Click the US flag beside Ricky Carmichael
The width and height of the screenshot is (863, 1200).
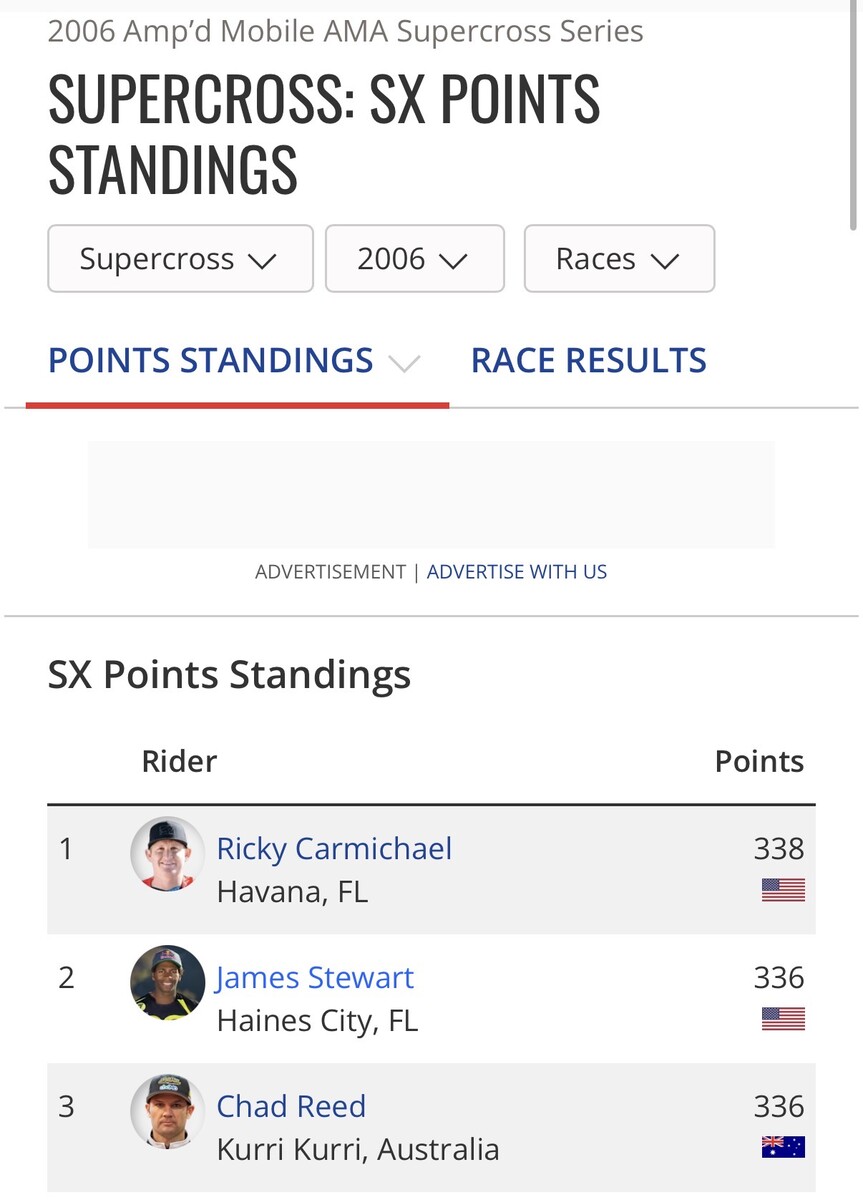point(783,889)
